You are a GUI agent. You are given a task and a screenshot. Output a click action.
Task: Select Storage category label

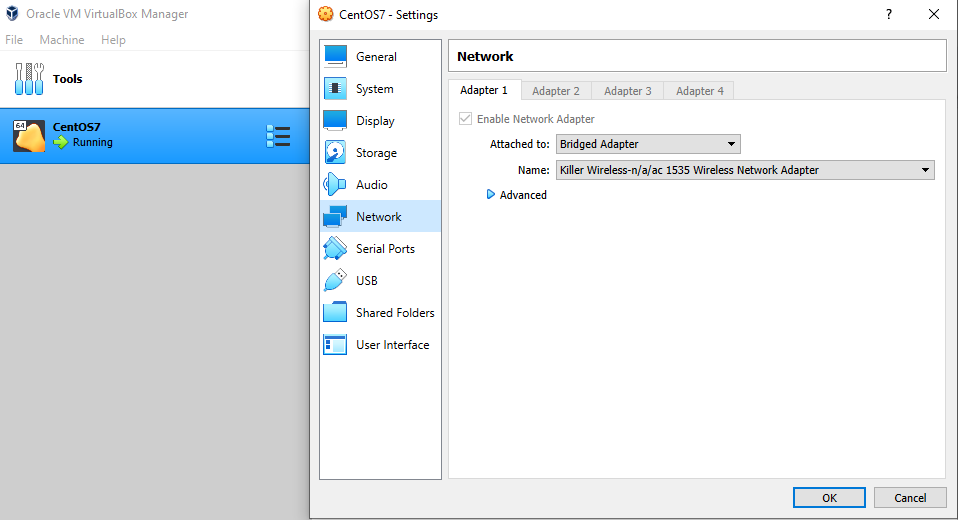click(376, 153)
